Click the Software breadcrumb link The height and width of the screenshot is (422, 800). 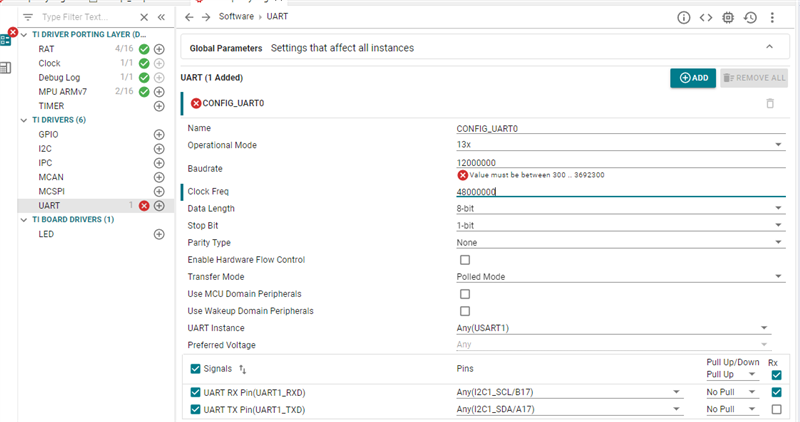coord(236,18)
